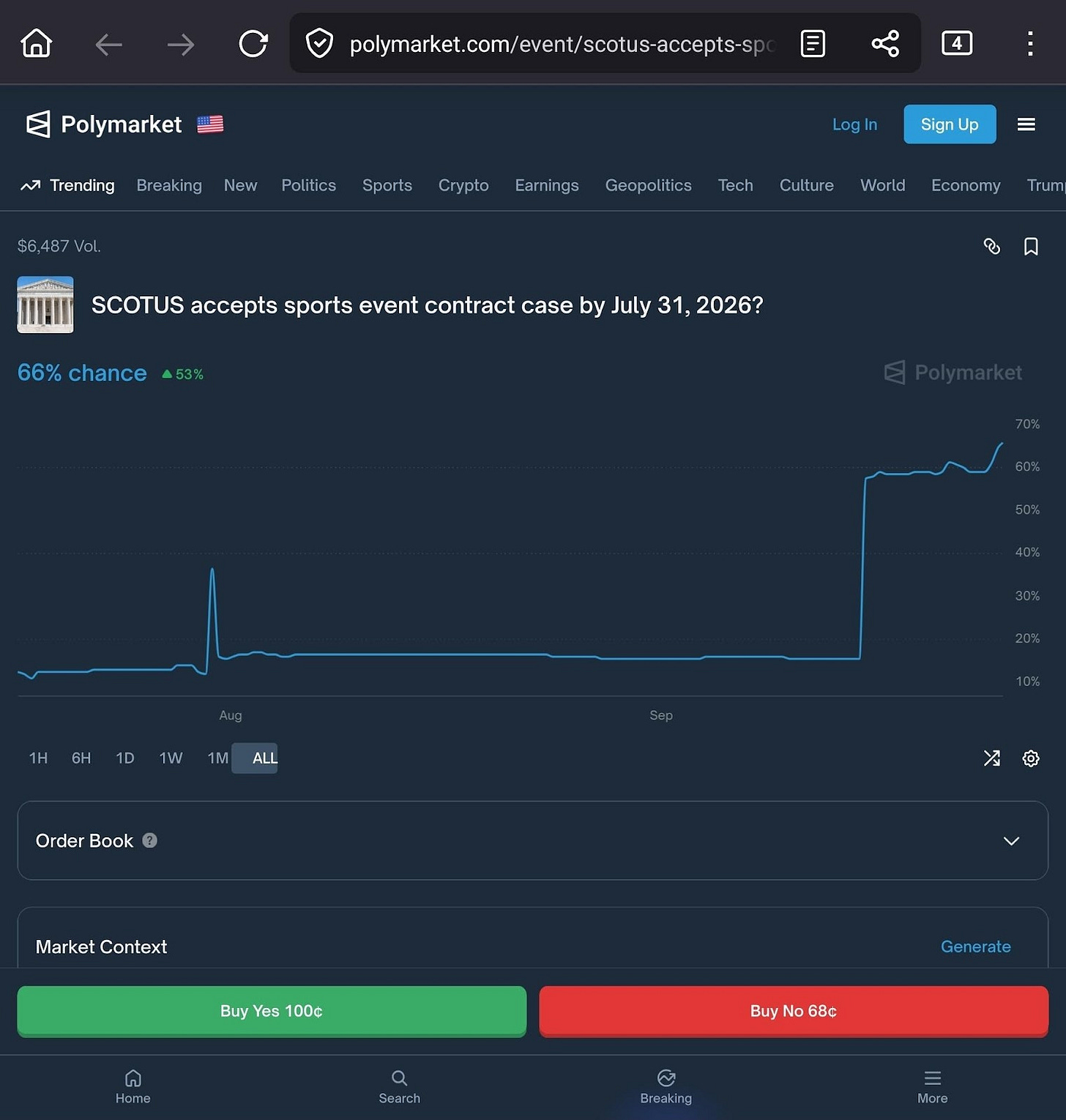Click the Polymarket logo
This screenshot has height=1120, width=1066.
click(104, 124)
